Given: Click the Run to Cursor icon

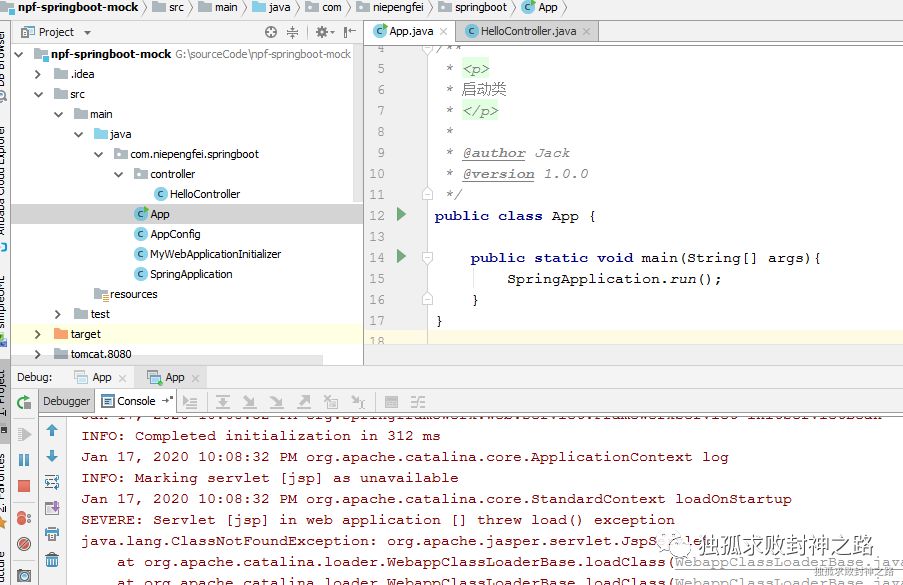Looking at the screenshot, I should point(358,402).
